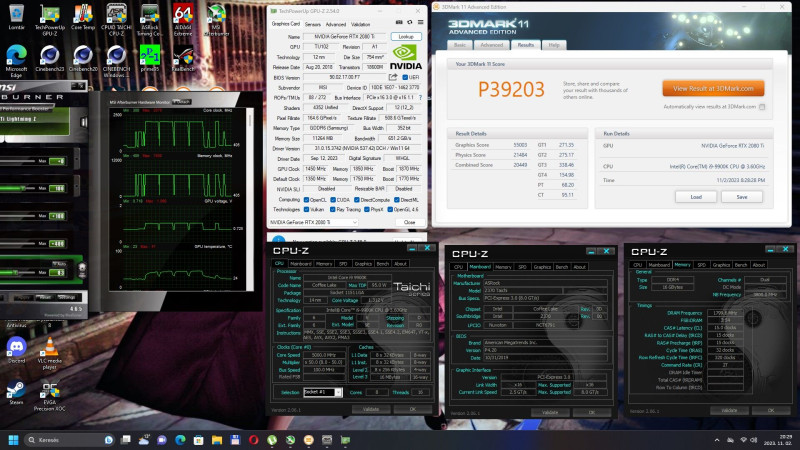The width and height of the screenshot is (800, 450).
Task: Click the Load button in 3DMark Run Details
Action: click(696, 197)
